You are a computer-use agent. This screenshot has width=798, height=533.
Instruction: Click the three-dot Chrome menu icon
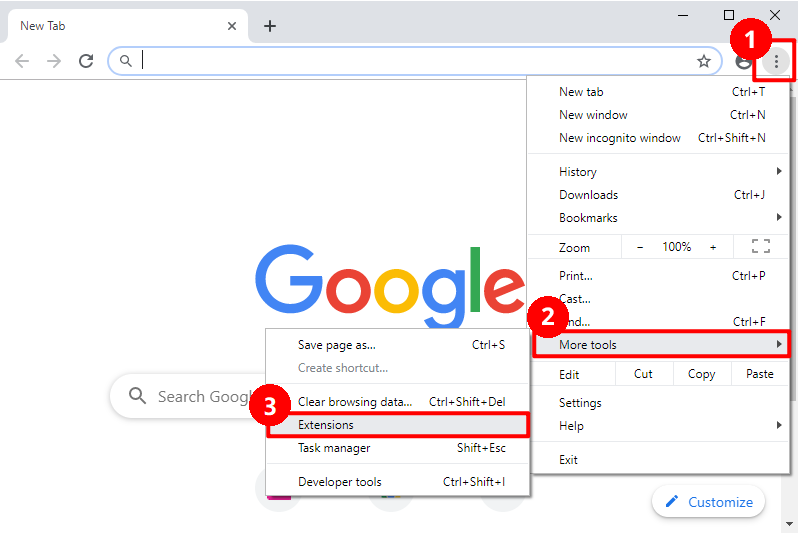pyautogui.click(x=775, y=61)
